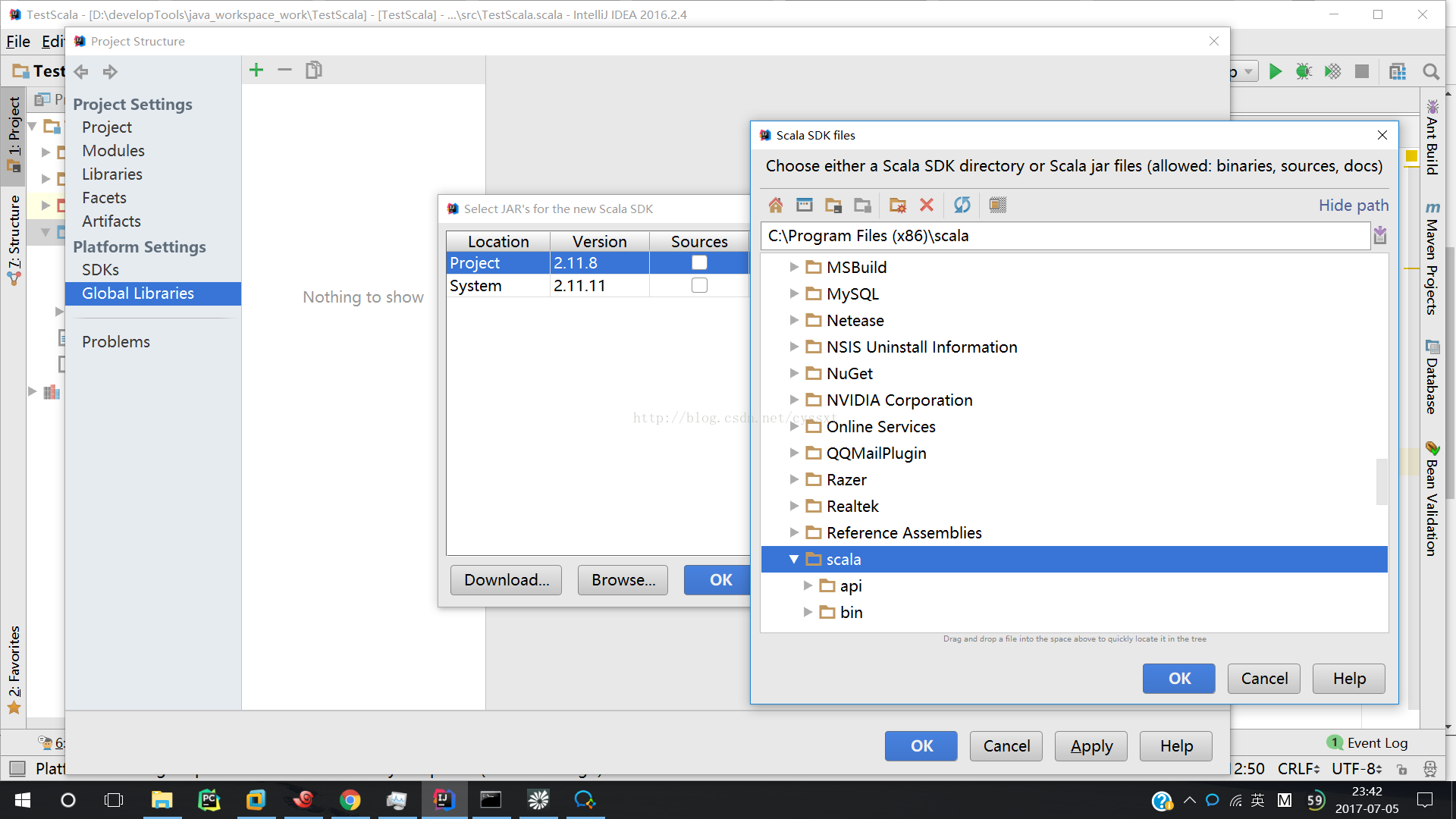Screen dimensions: 1456x819
Task: Open SDKs under Platform Settings
Action: tap(100, 269)
